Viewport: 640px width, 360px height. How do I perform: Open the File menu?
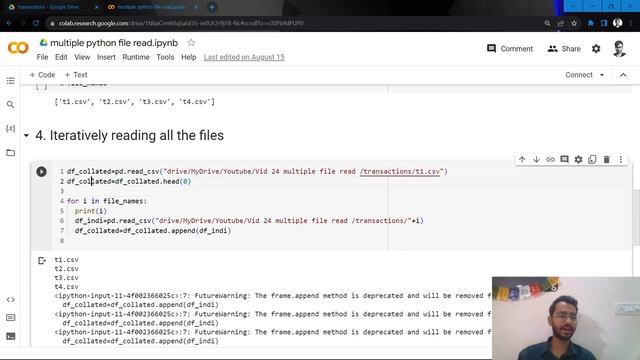pyautogui.click(x=42, y=57)
